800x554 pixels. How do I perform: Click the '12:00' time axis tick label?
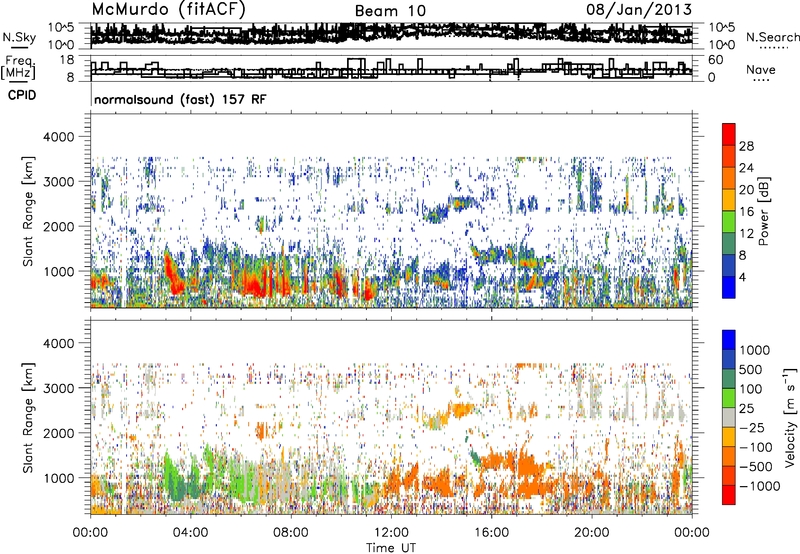[x=391, y=533]
